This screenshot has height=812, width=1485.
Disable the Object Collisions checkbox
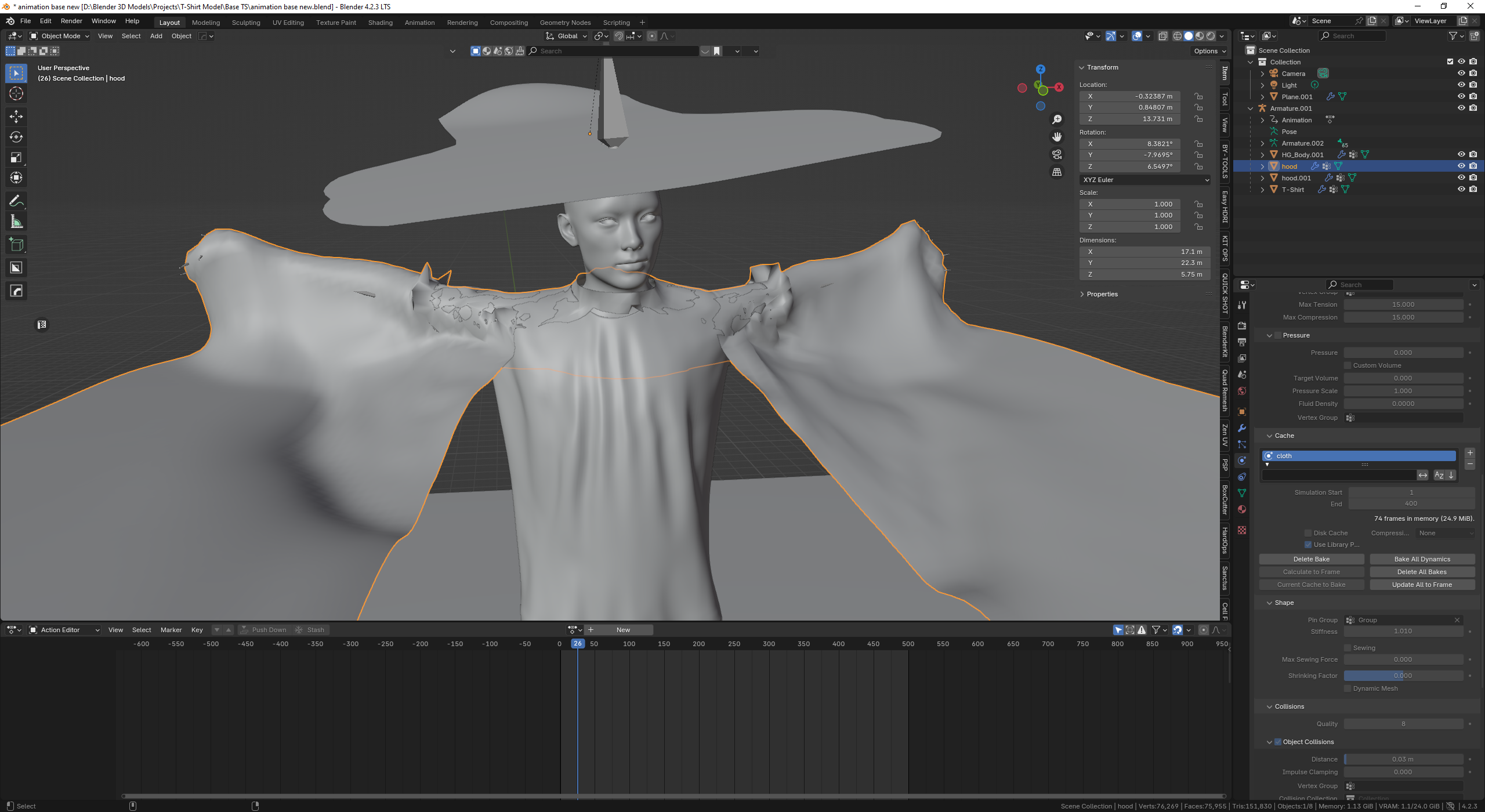pos(1278,742)
